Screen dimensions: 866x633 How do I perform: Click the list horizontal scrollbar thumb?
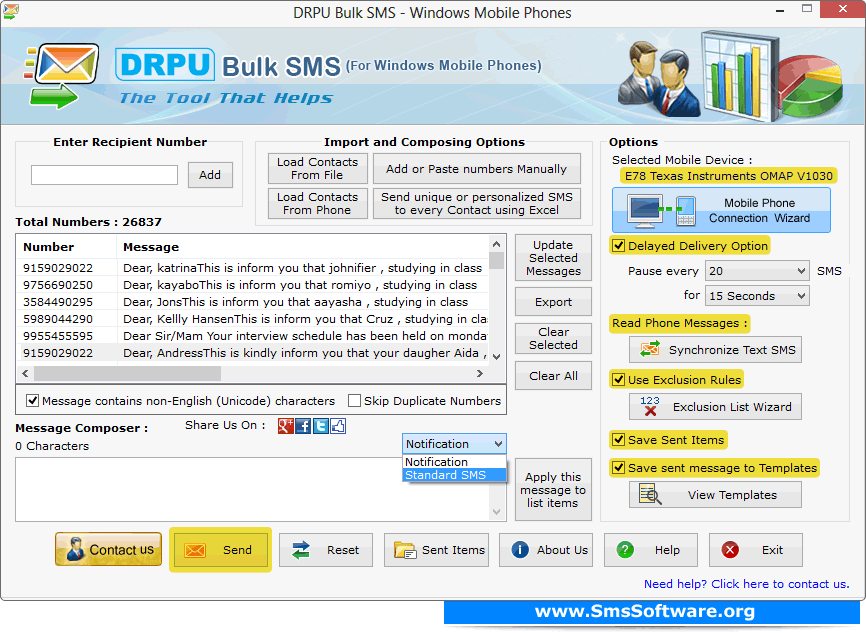click(128, 374)
